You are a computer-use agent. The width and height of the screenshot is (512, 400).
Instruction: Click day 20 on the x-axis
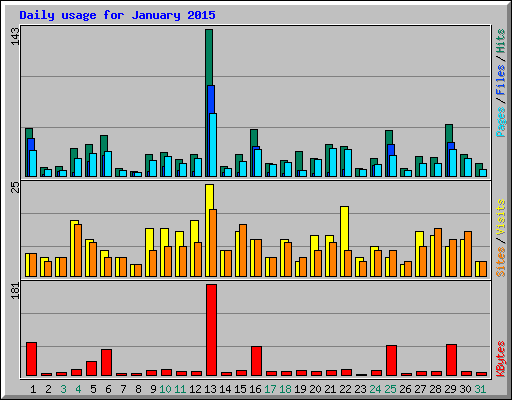315,389
